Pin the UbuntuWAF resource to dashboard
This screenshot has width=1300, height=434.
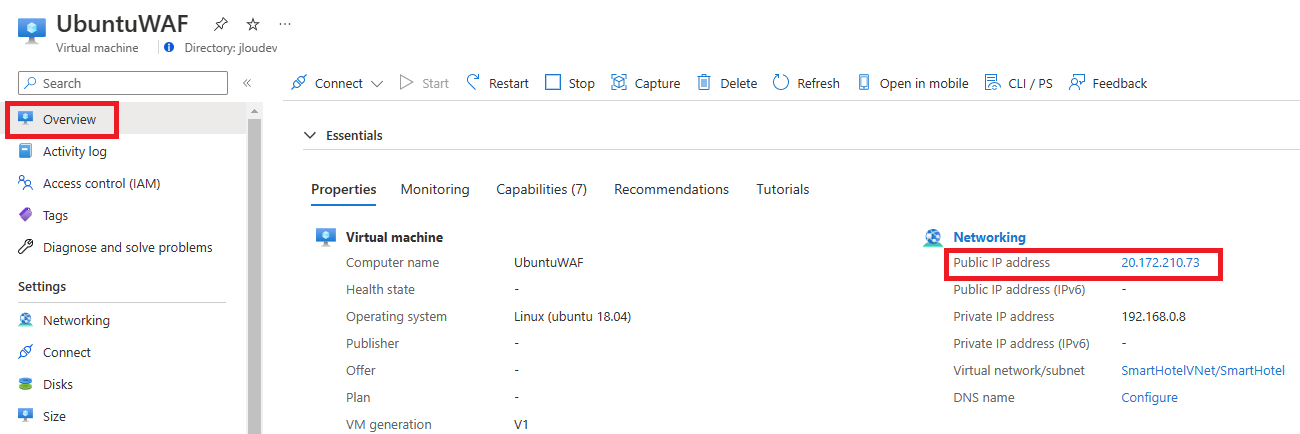coord(221,23)
